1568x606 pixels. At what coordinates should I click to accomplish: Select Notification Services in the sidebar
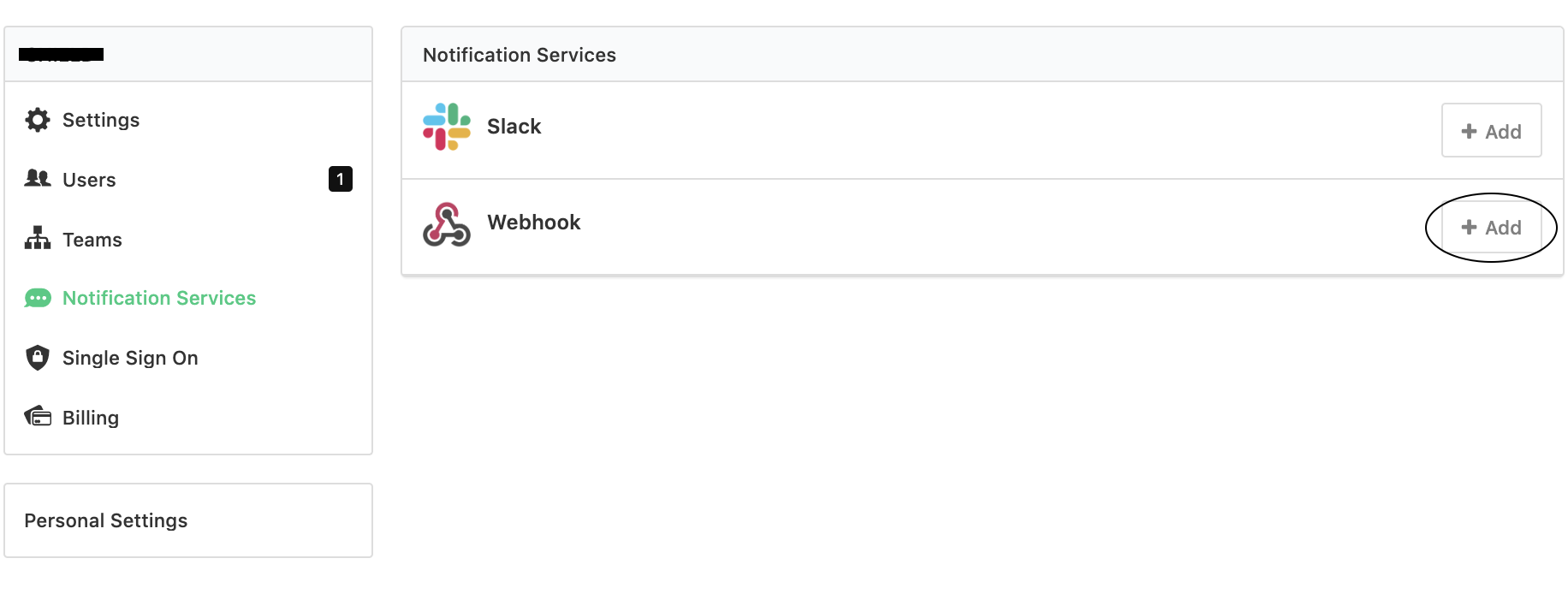(x=159, y=298)
